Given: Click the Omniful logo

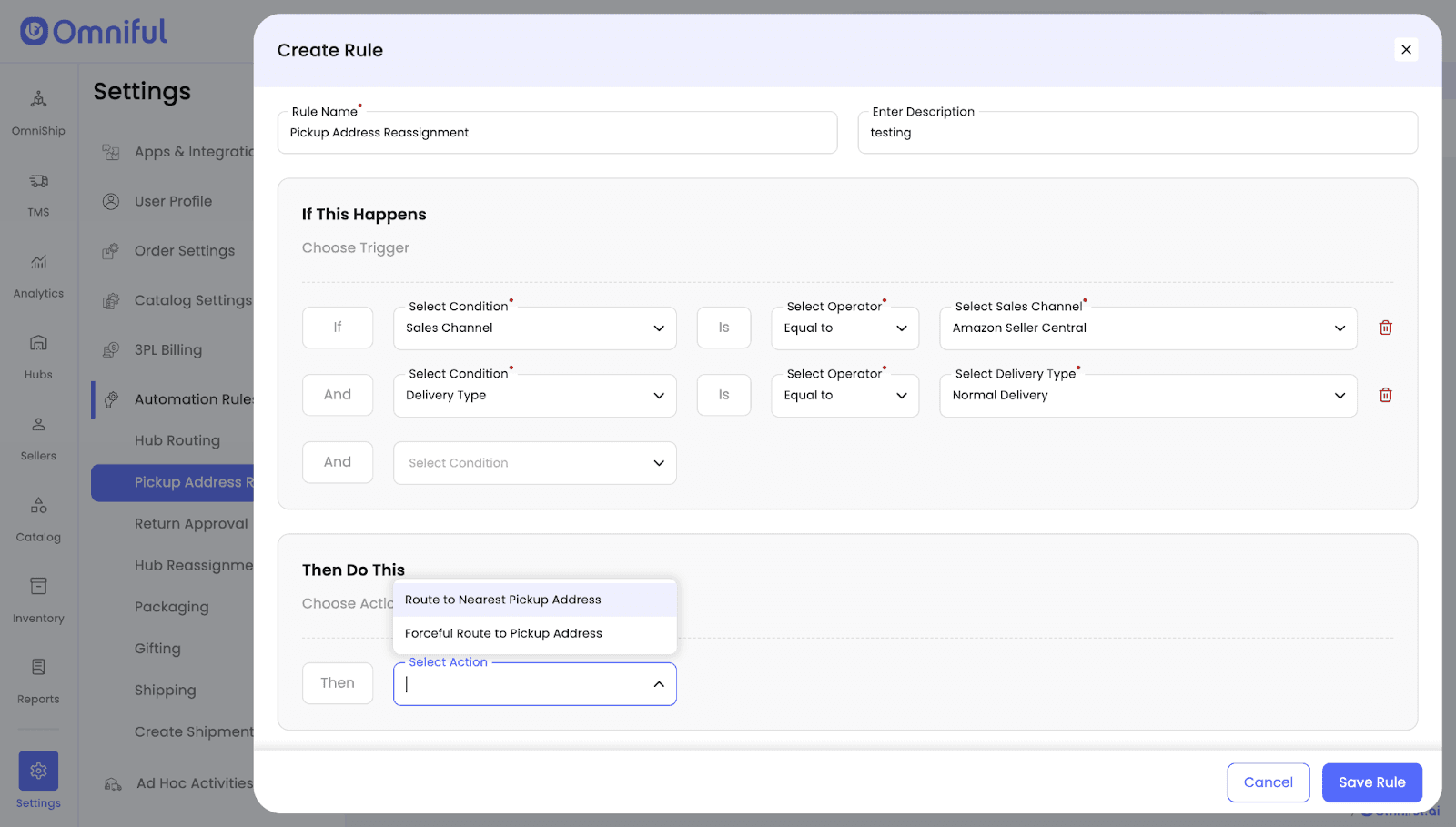Looking at the screenshot, I should (x=94, y=32).
